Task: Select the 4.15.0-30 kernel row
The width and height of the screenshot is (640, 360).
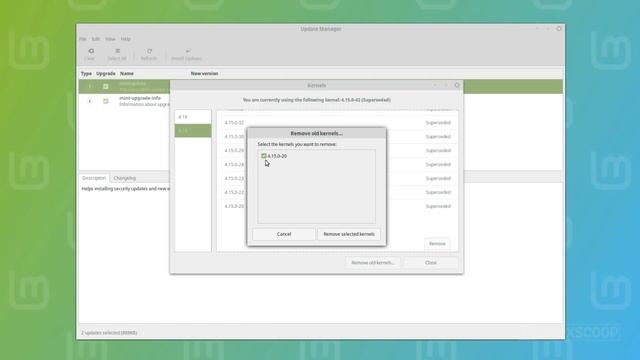Action: coord(337,136)
